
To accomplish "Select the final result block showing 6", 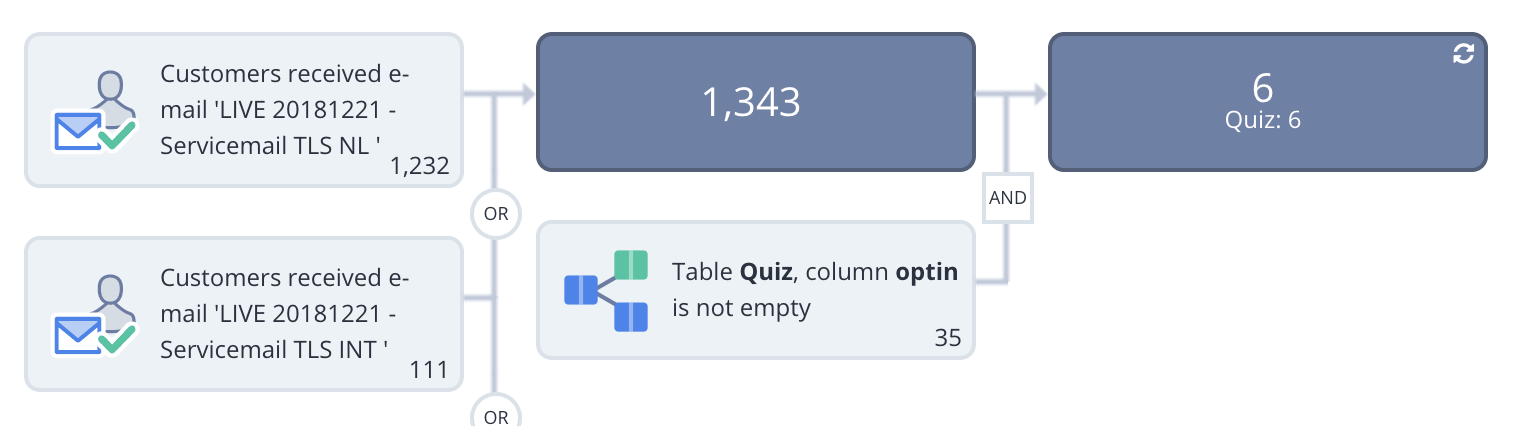I will pos(1268,102).
